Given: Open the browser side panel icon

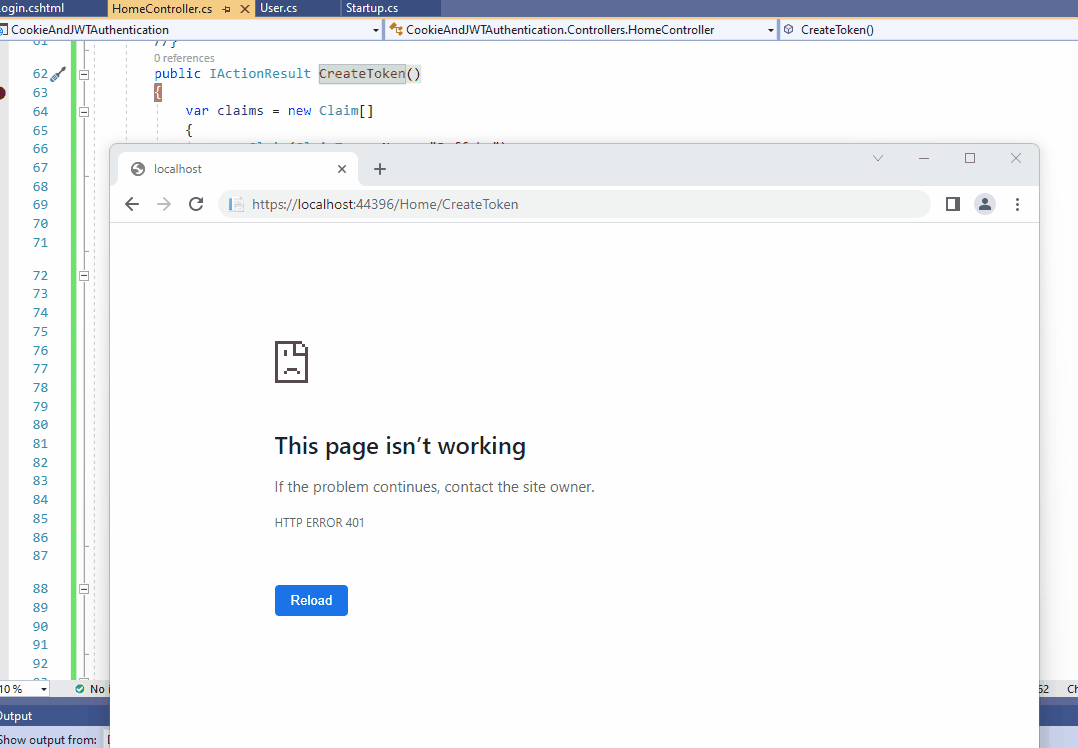Looking at the screenshot, I should 953,204.
